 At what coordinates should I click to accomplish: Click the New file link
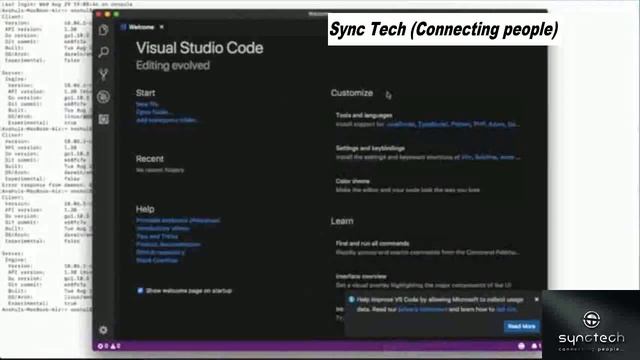[147, 104]
